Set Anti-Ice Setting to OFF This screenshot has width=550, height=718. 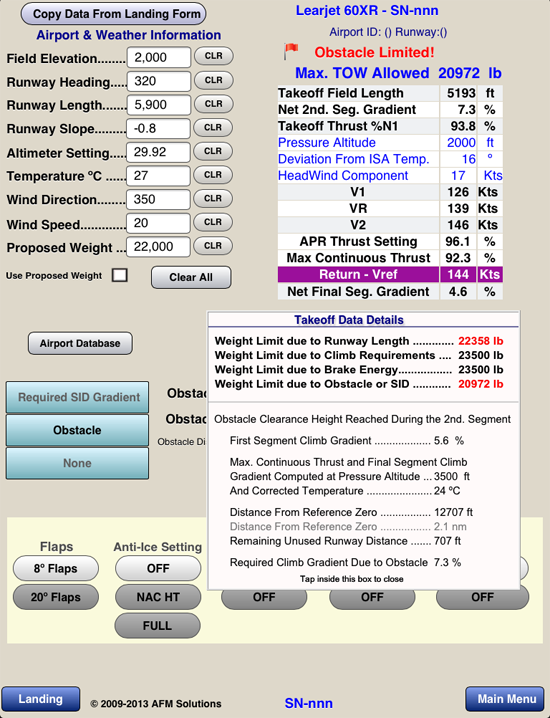158,568
